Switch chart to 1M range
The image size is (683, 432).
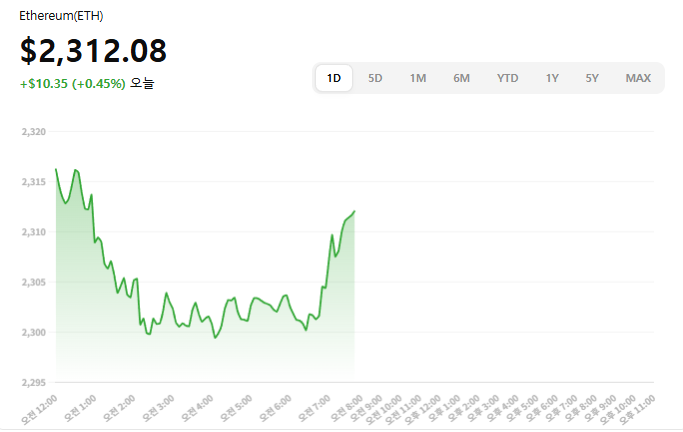(418, 78)
